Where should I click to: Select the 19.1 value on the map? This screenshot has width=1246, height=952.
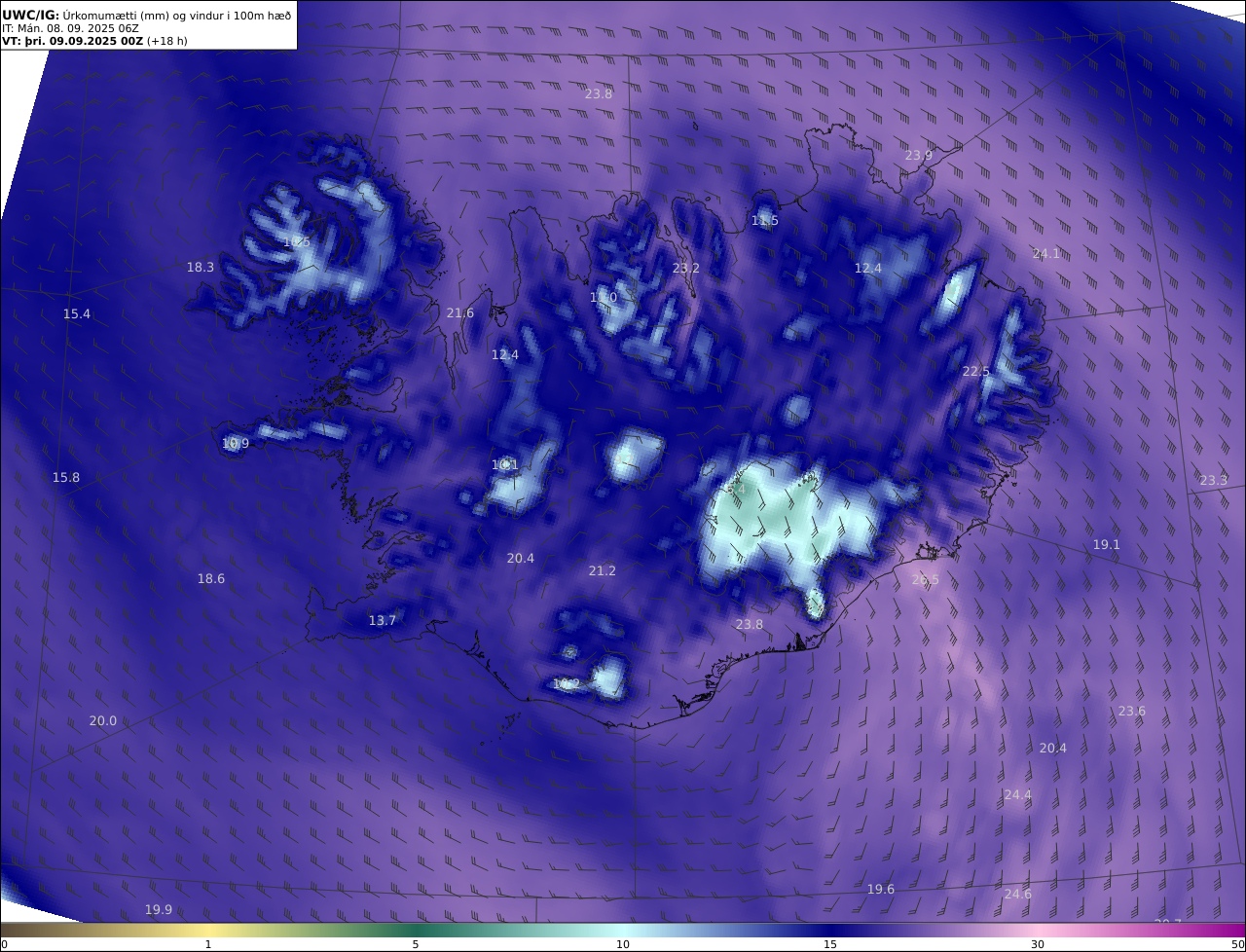click(x=1107, y=545)
